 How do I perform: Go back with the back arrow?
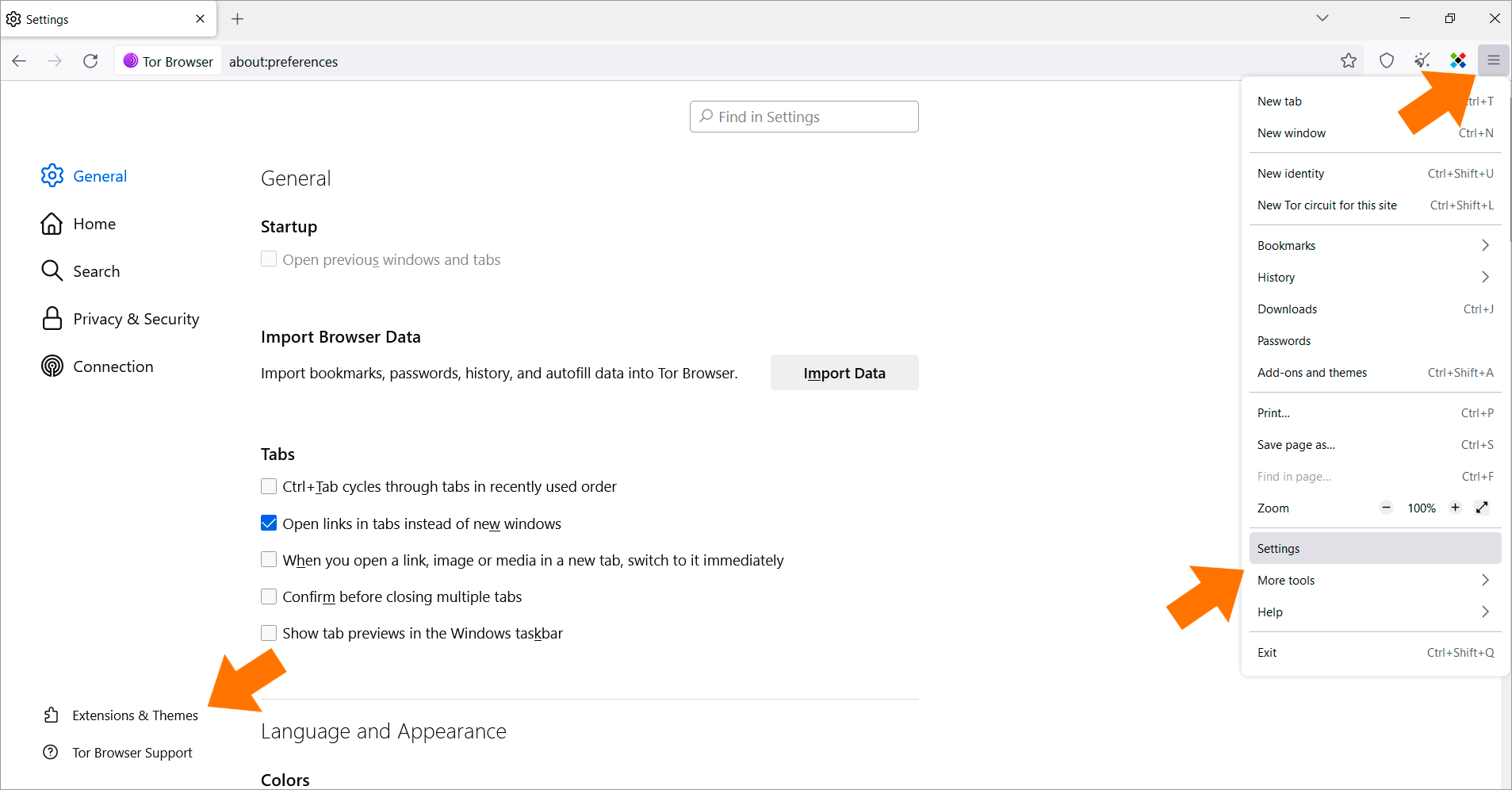click(x=19, y=61)
